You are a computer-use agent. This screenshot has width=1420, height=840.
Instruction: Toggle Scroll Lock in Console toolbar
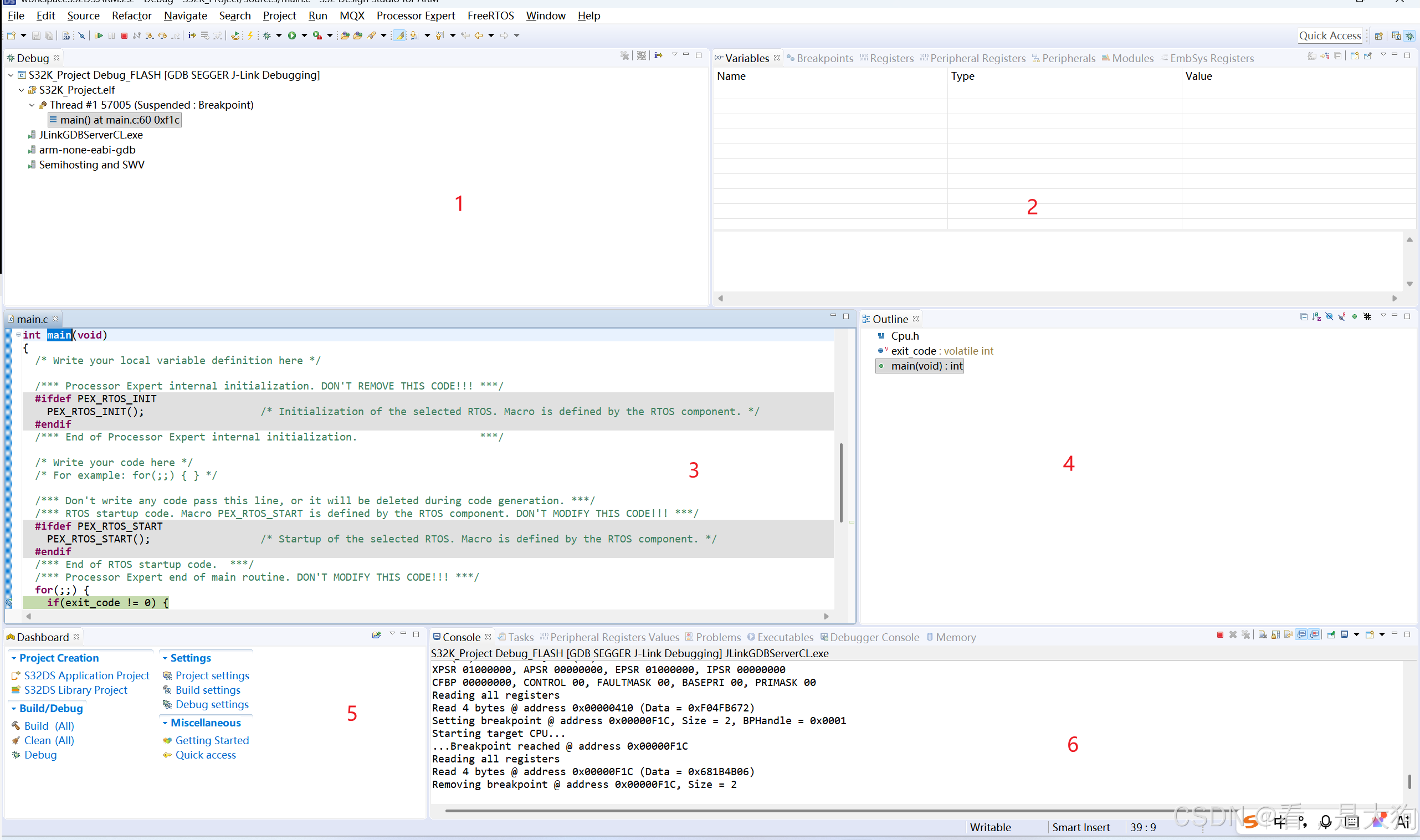point(1276,635)
